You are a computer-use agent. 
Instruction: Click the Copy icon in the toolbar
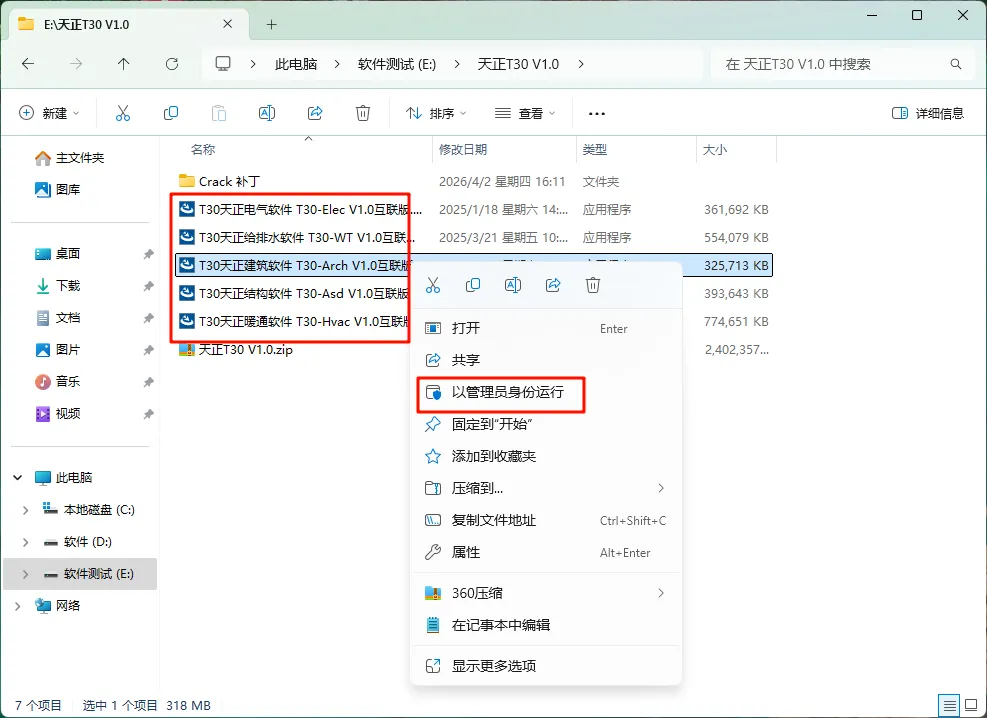click(x=171, y=113)
